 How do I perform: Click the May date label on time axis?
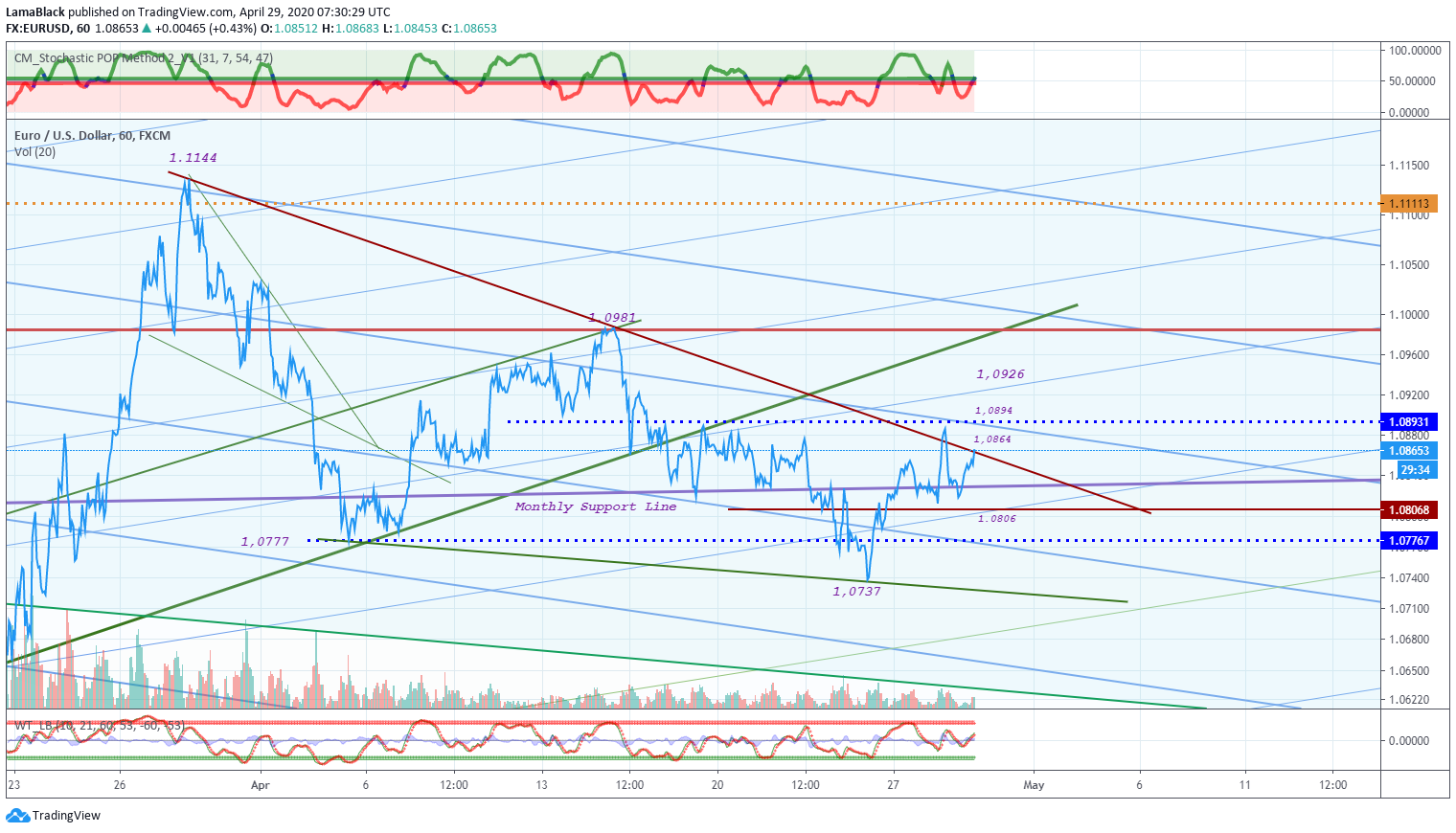point(1034,785)
